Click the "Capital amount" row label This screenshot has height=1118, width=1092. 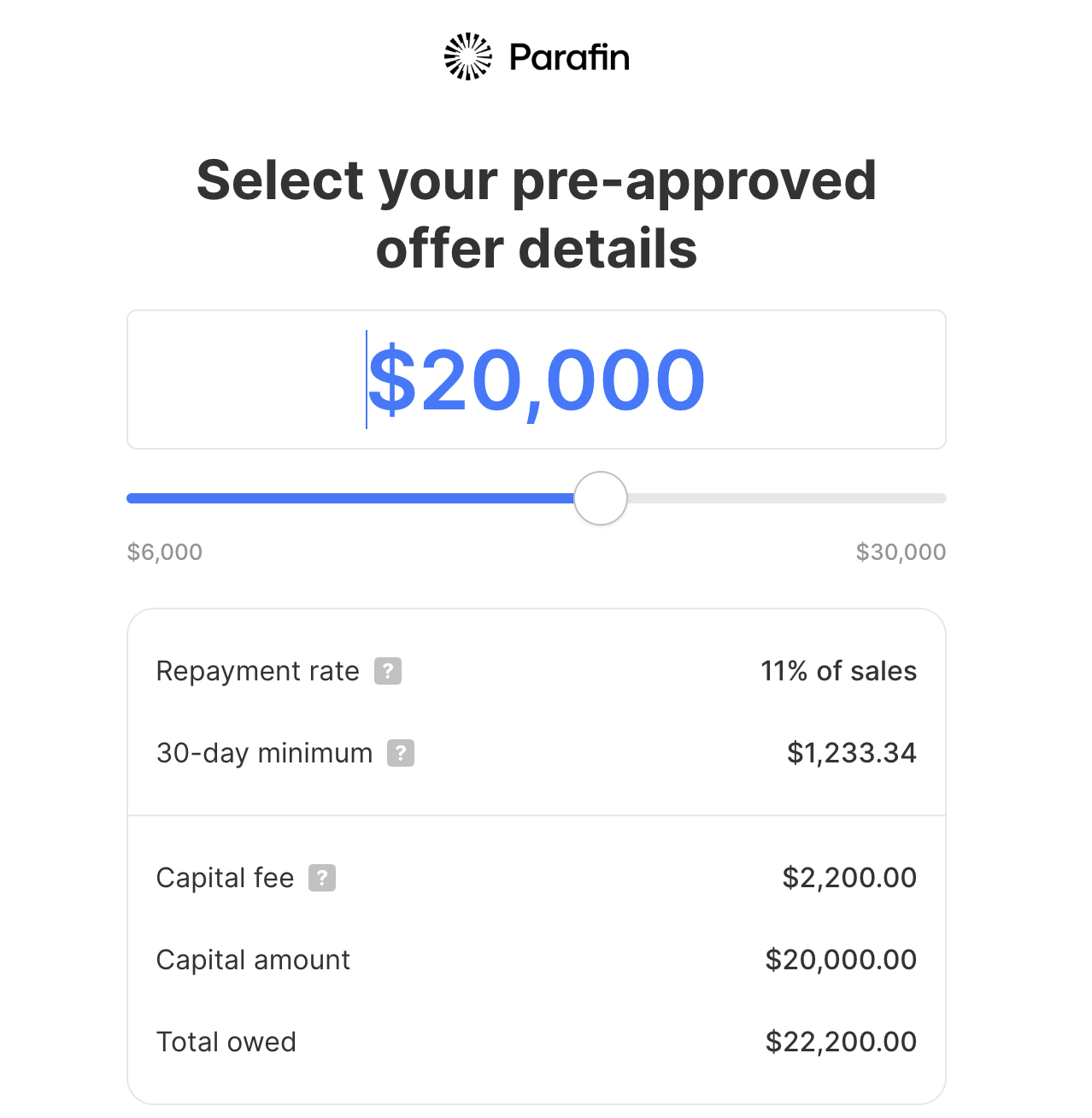tap(253, 960)
